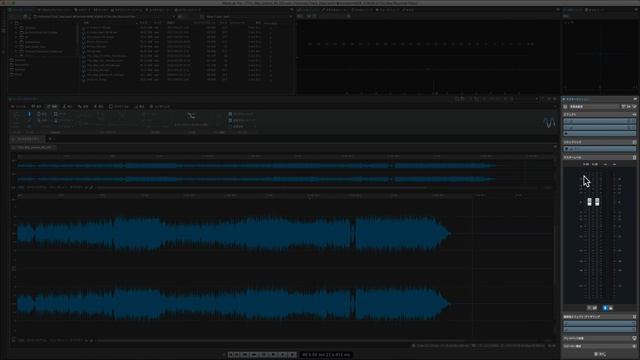The image size is (640, 360).
Task: Open the resampling slot in Master Section
Action: pyautogui.click(x=599, y=149)
